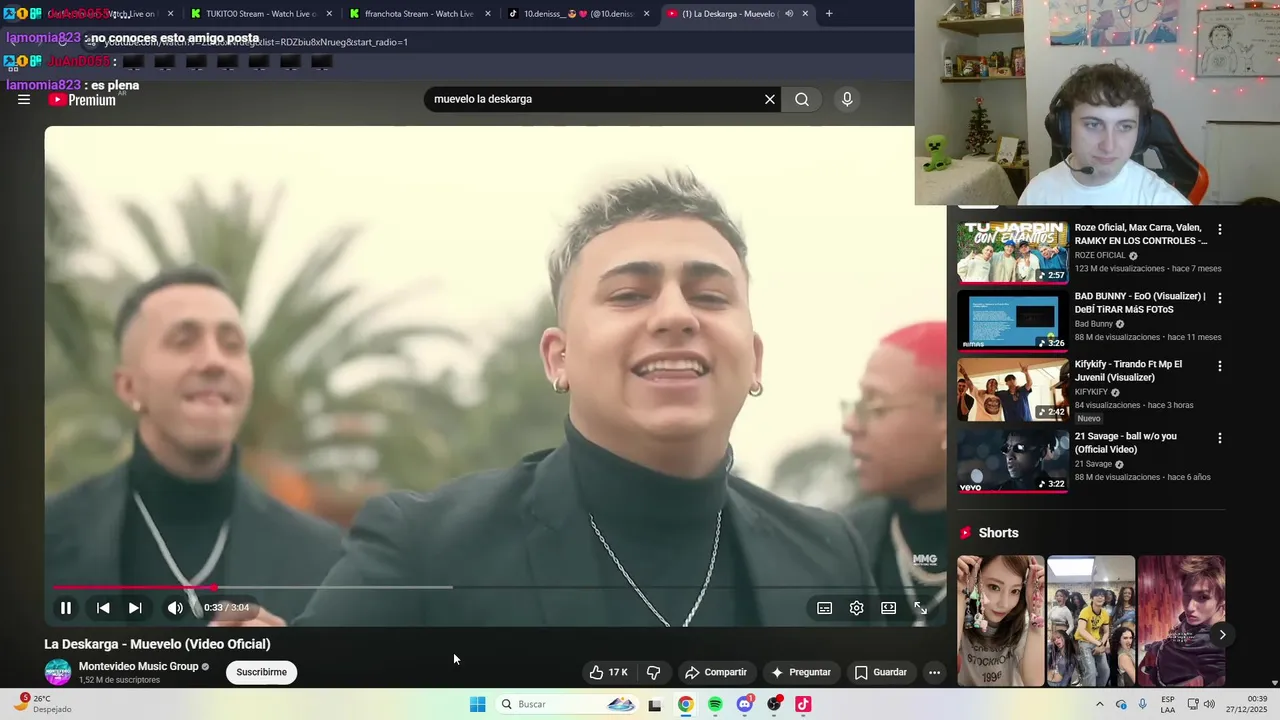Viewport: 1280px width, 720px height.
Task: Click the ROZE OFICIAL channel name
Action: pos(1100,255)
